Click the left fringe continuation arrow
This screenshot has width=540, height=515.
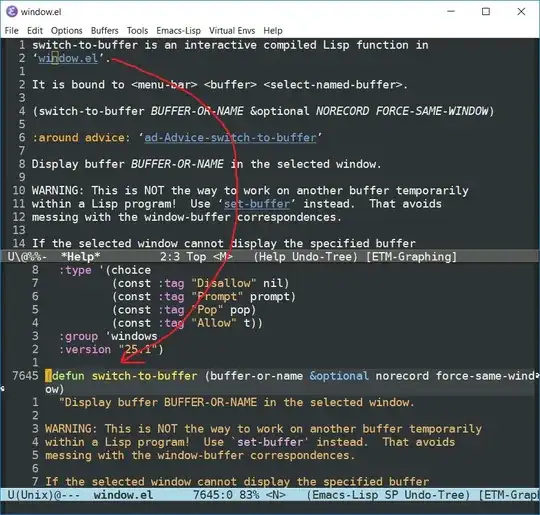click(x=2, y=389)
